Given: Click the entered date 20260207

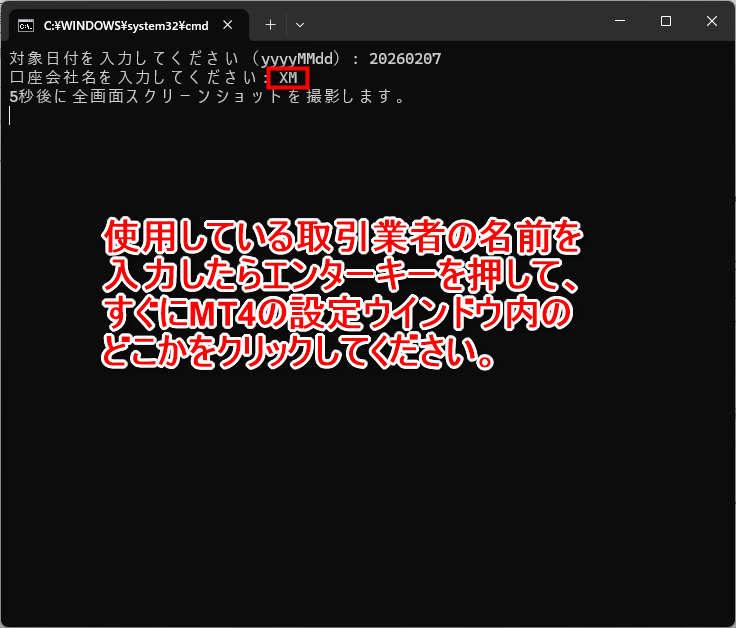Looking at the screenshot, I should (x=405, y=59).
